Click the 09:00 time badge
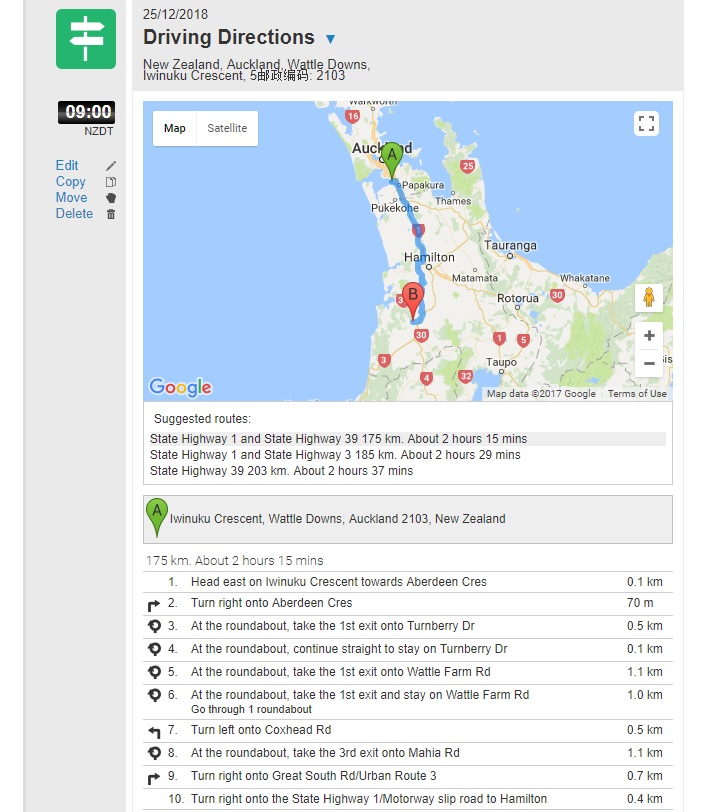The image size is (710, 812). click(86, 112)
